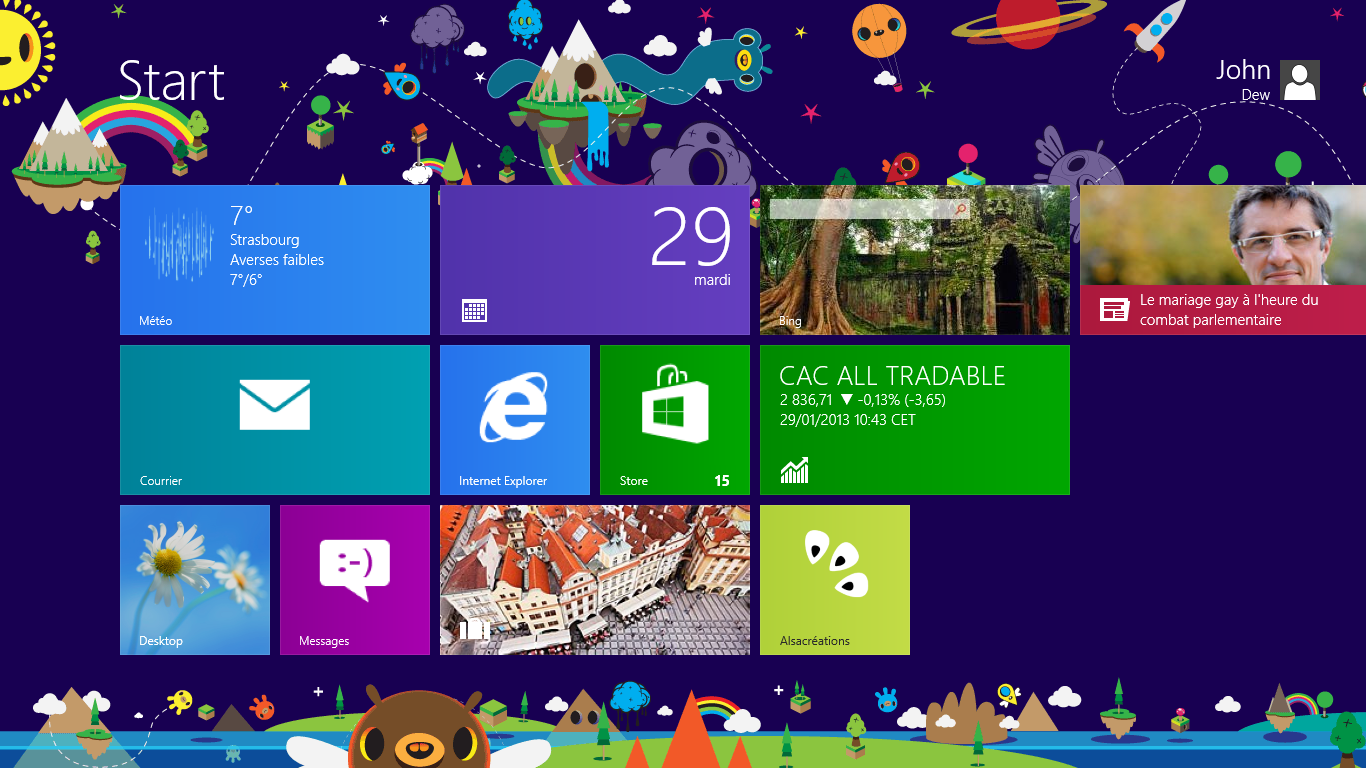Click the news headline text

[x=1229, y=310]
